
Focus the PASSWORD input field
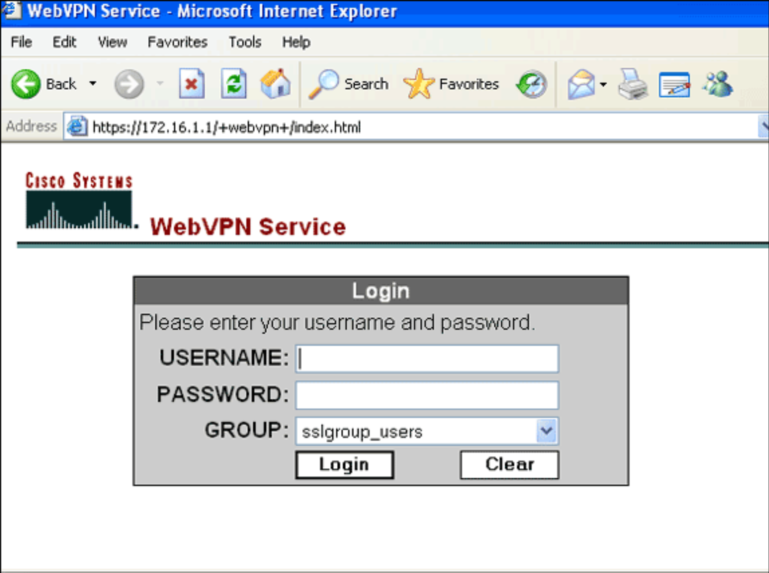tap(427, 395)
